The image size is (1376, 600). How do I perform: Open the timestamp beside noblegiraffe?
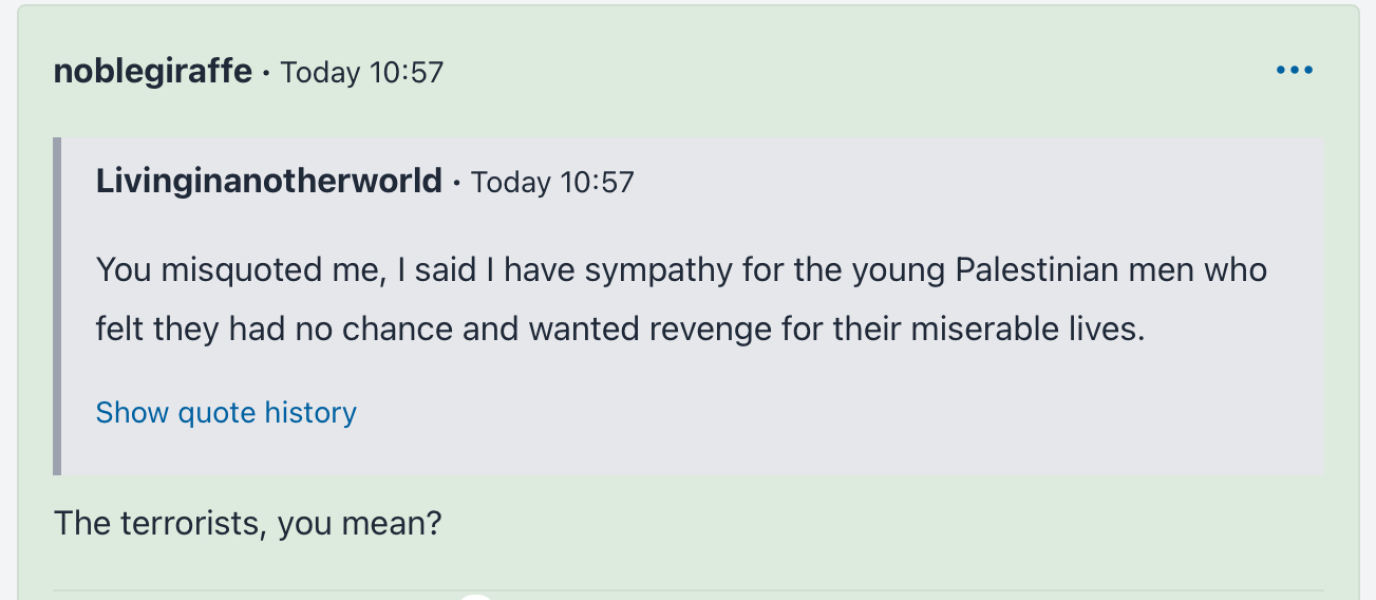tap(362, 73)
